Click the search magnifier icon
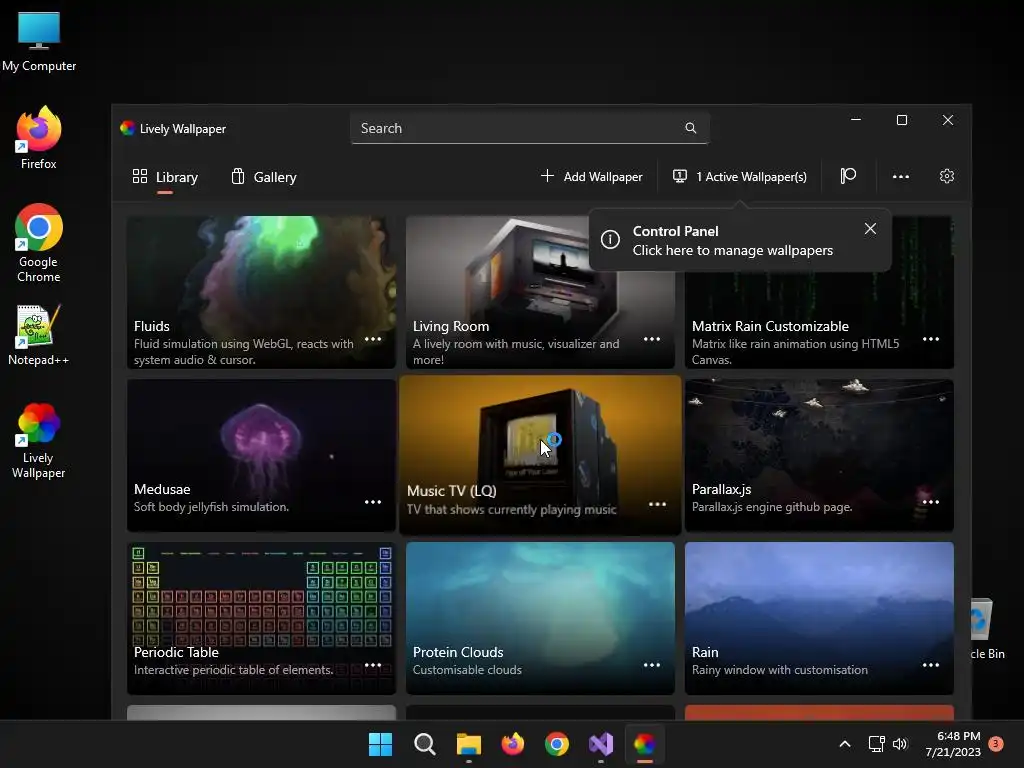 tap(690, 128)
